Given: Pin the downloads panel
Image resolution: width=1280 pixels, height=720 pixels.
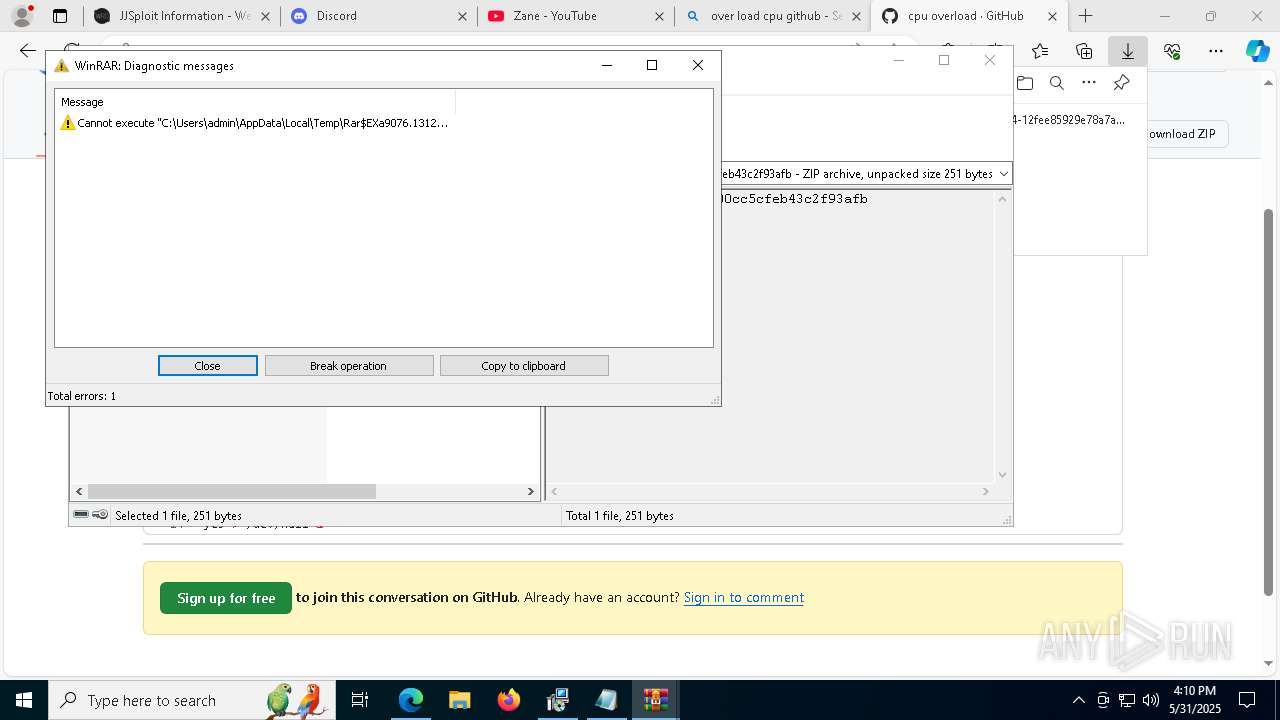Looking at the screenshot, I should pos(1122,83).
